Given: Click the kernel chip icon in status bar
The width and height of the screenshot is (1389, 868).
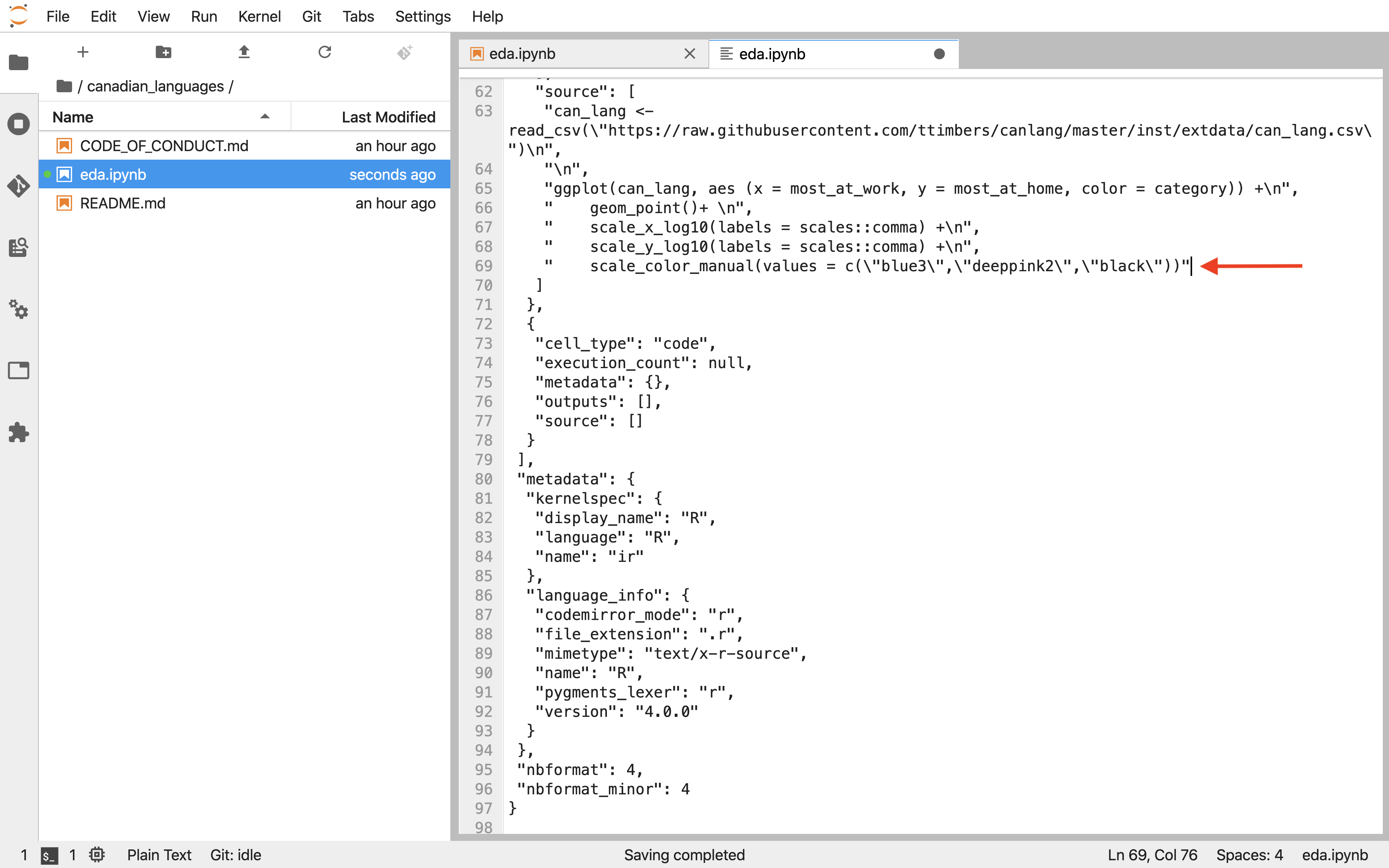Looking at the screenshot, I should click(97, 855).
